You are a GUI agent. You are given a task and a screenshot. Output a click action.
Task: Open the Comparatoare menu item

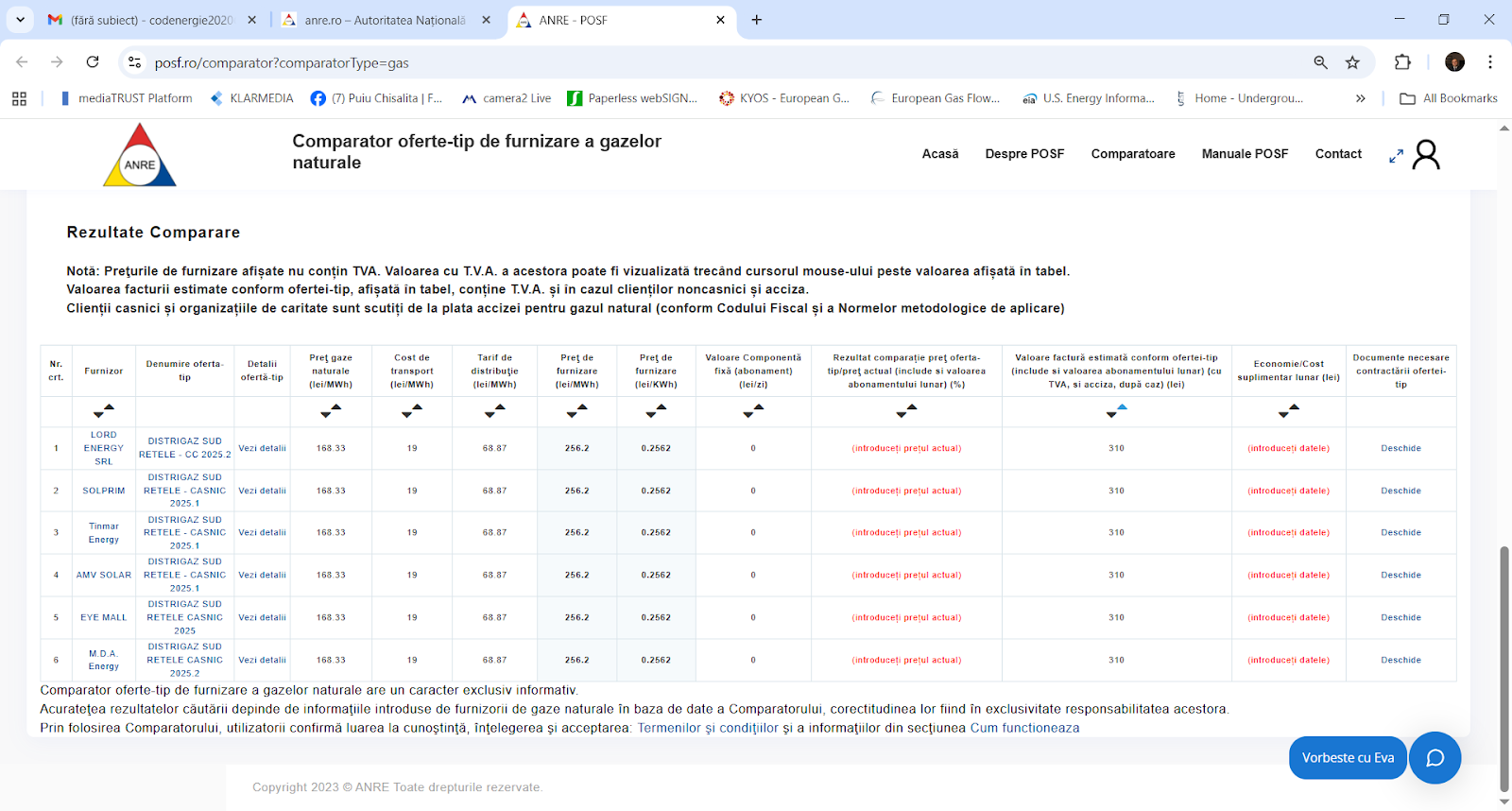point(1132,154)
